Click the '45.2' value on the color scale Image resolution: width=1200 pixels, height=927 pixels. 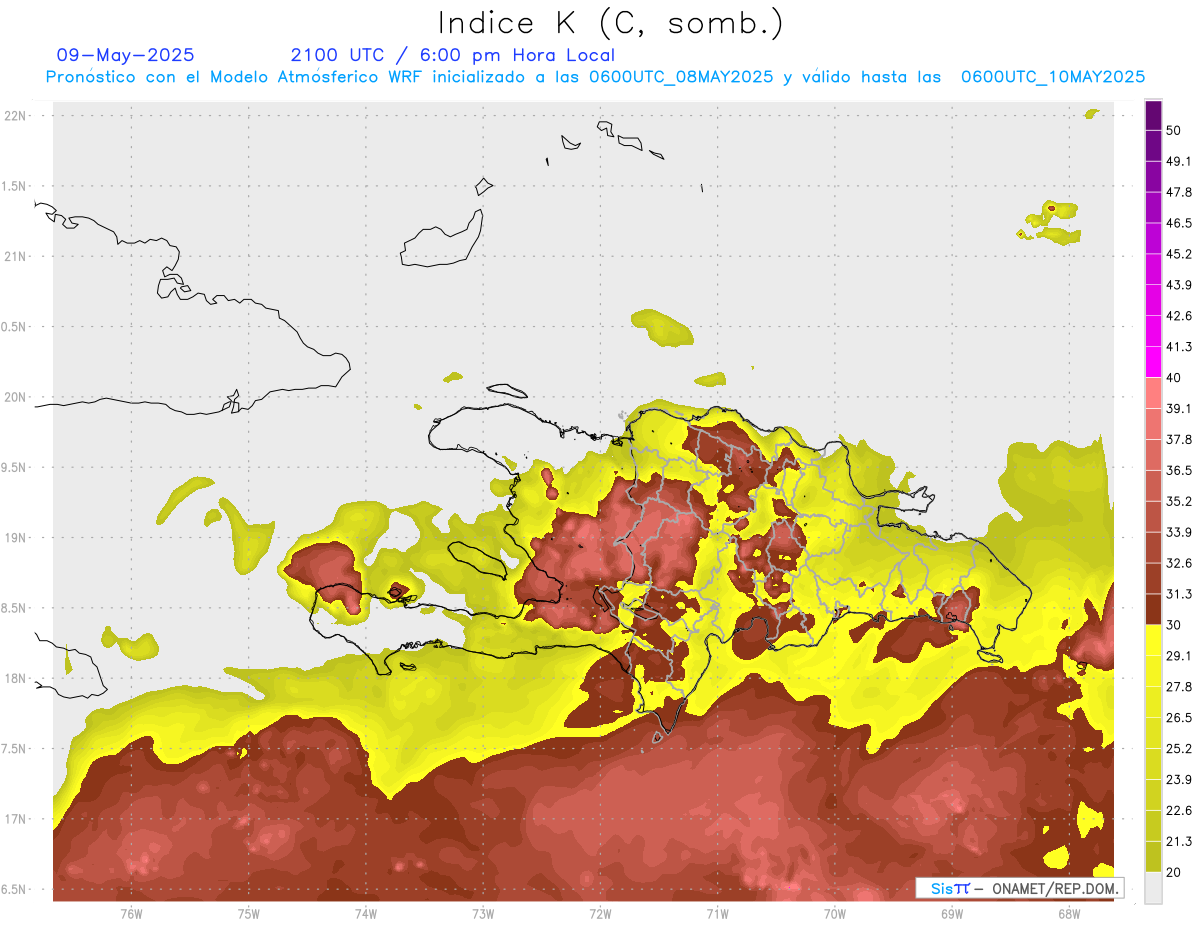pyautogui.click(x=1179, y=254)
